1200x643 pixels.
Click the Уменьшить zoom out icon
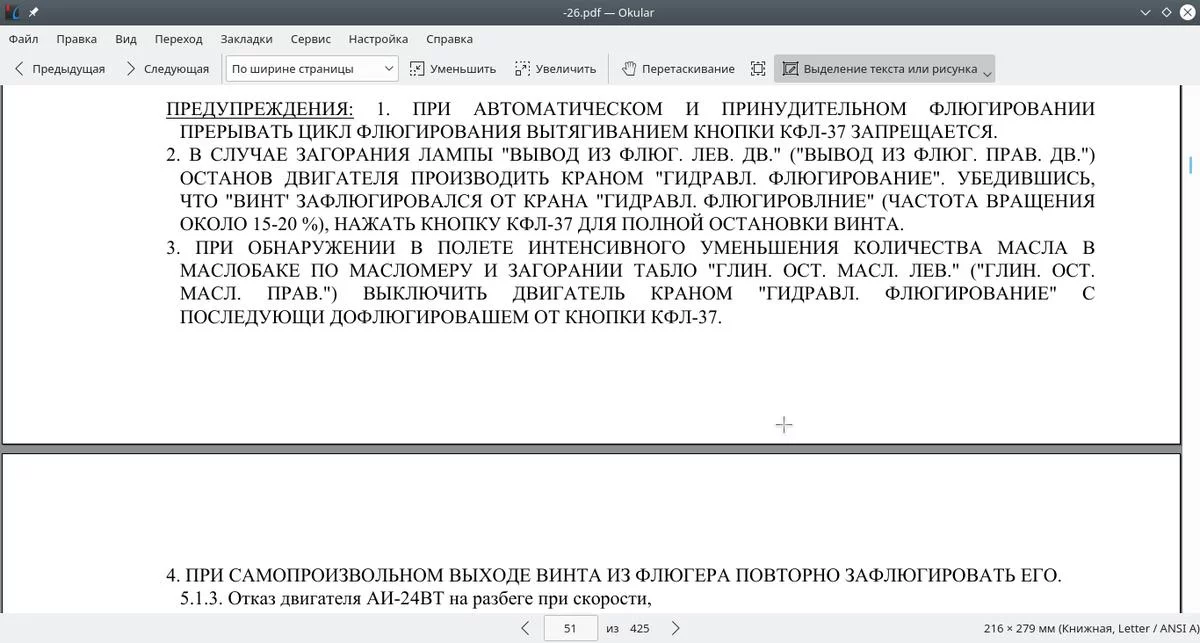tap(453, 69)
